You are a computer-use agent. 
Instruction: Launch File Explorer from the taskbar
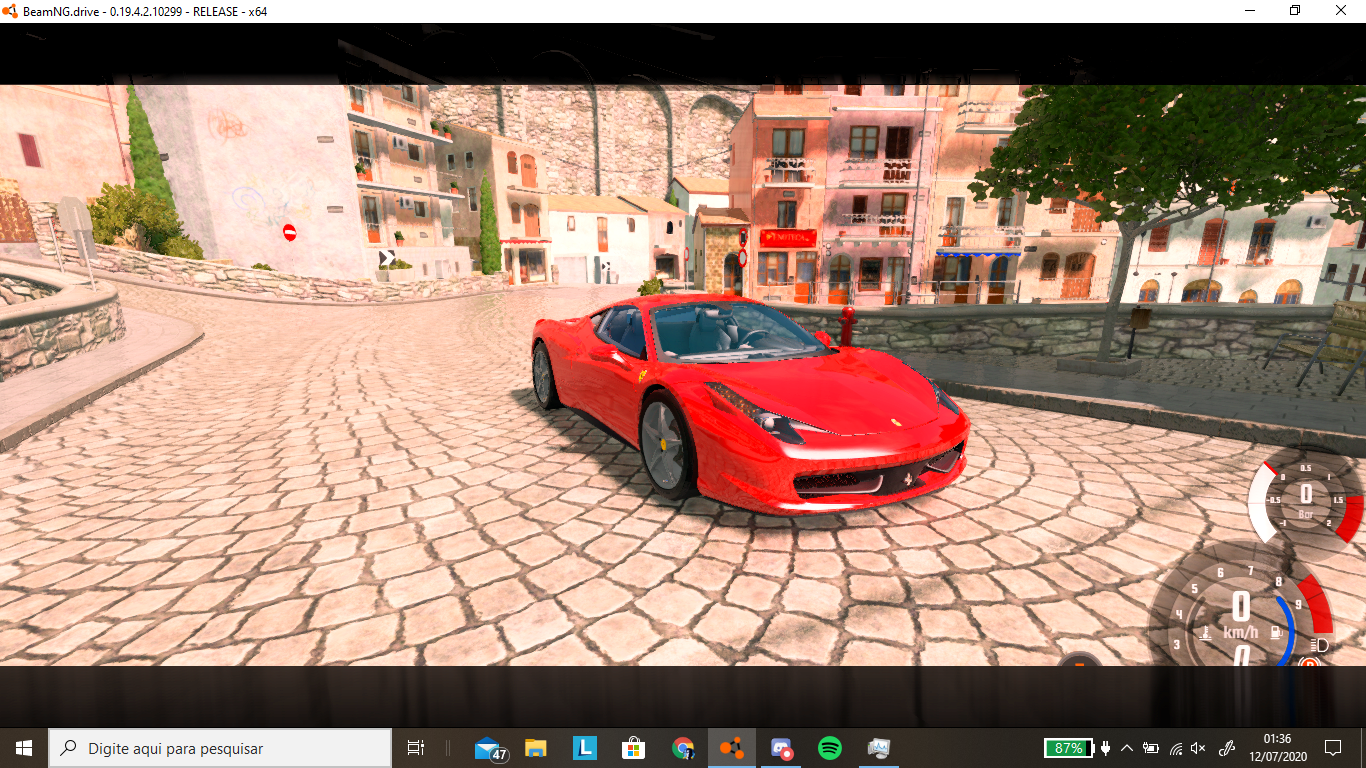tap(537, 748)
